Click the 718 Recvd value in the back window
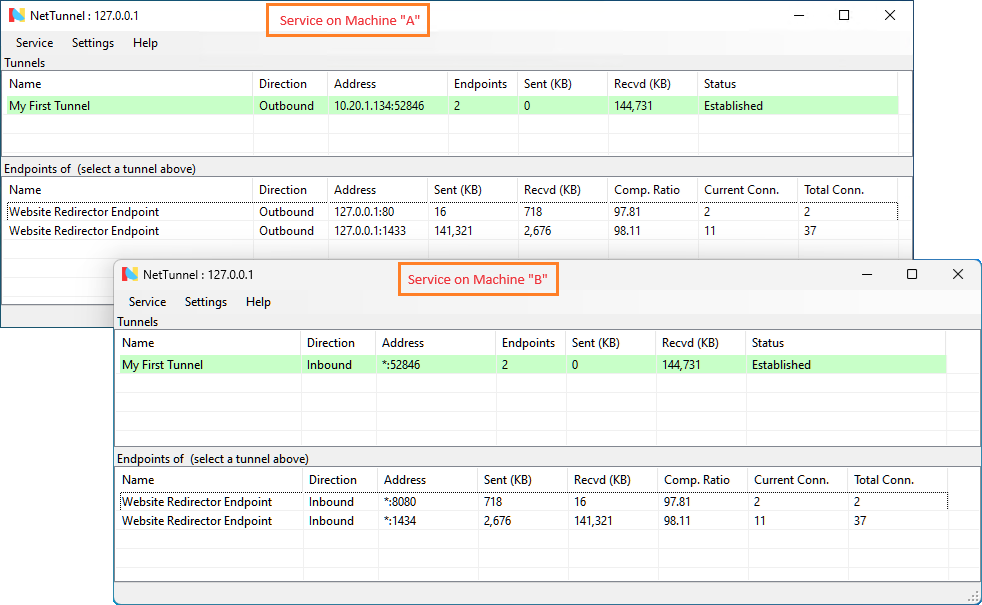 [x=533, y=212]
